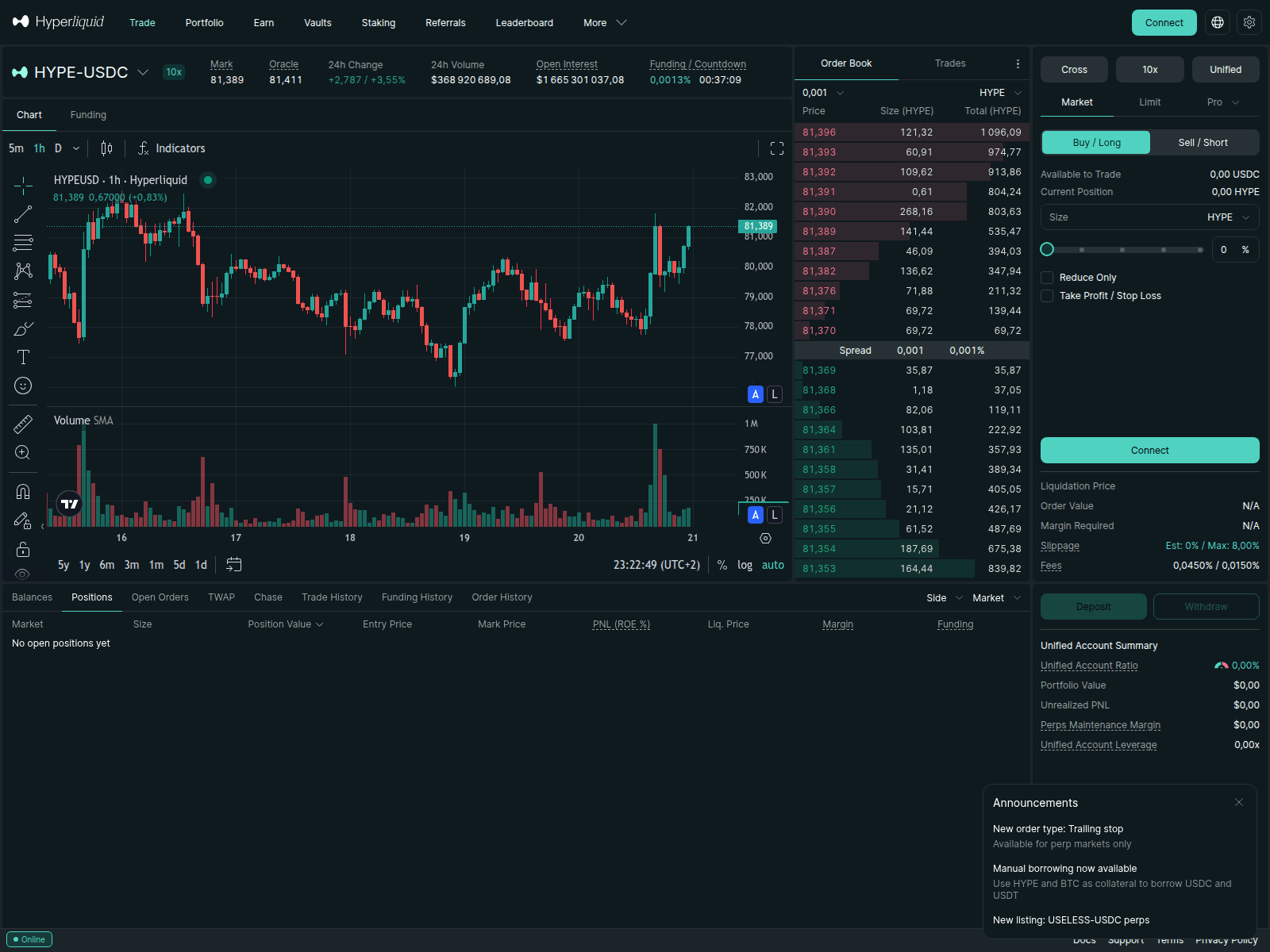Image resolution: width=1270 pixels, height=952 pixels.
Task: Select the trend line drawing tool
Action: pos(23,214)
